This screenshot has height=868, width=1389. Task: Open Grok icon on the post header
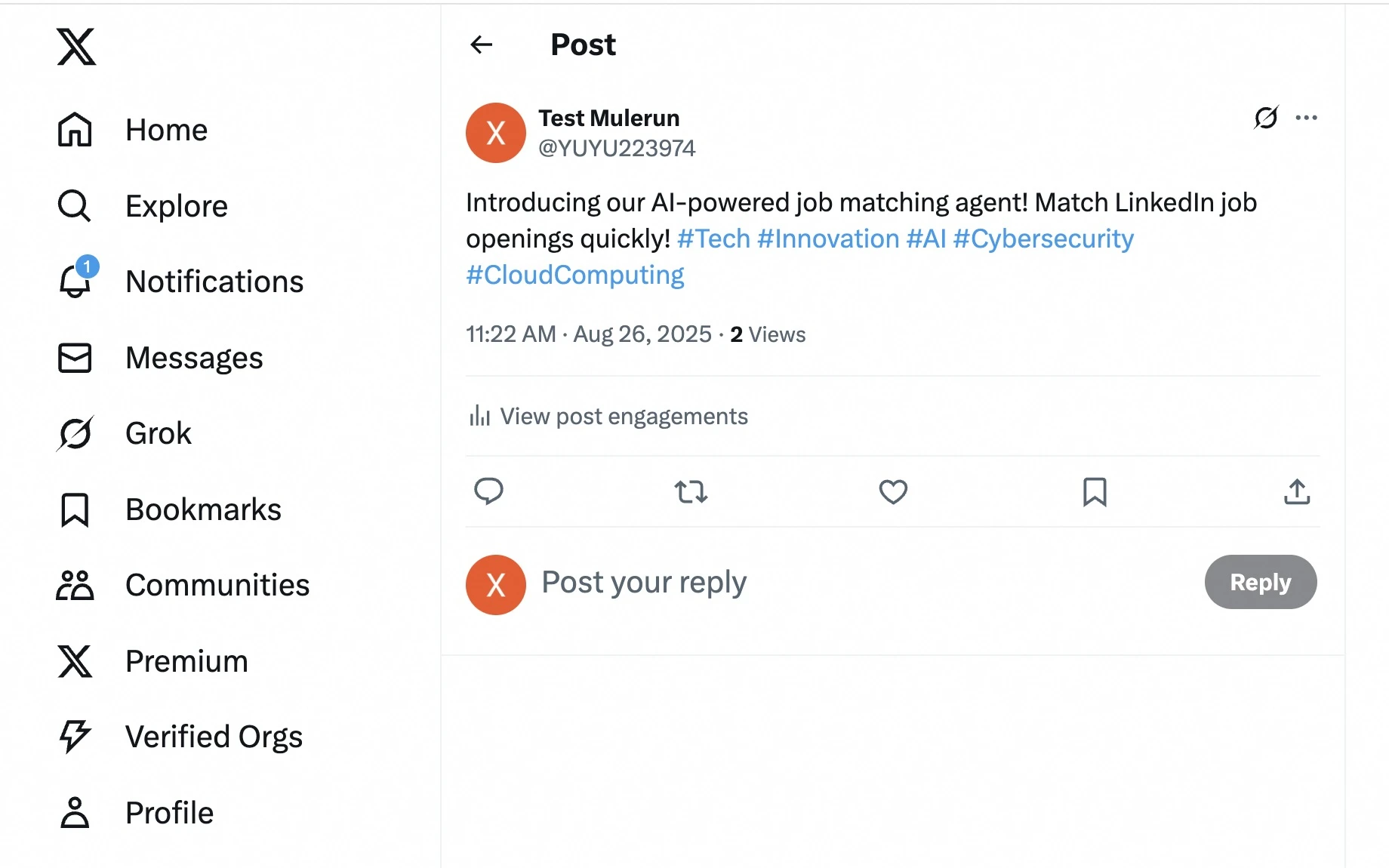1266,117
